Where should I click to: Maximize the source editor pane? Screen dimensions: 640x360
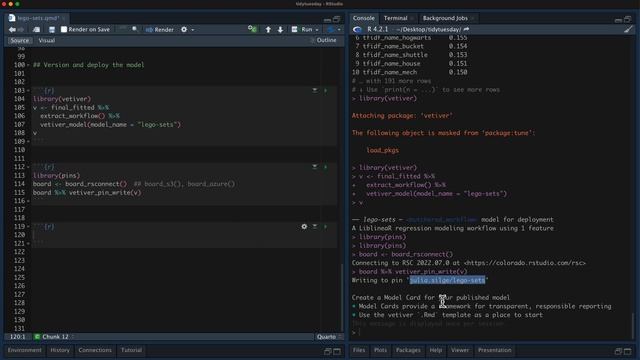(x=336, y=19)
